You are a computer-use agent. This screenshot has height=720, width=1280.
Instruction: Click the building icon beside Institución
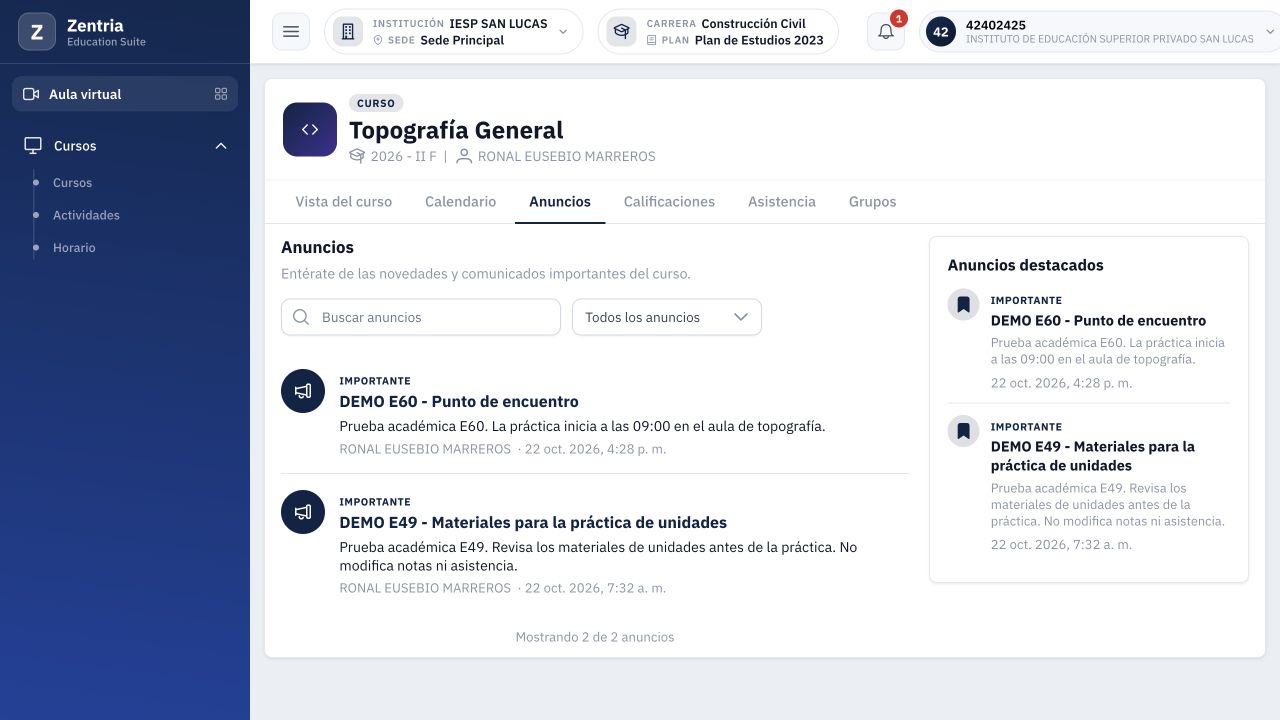click(x=348, y=32)
